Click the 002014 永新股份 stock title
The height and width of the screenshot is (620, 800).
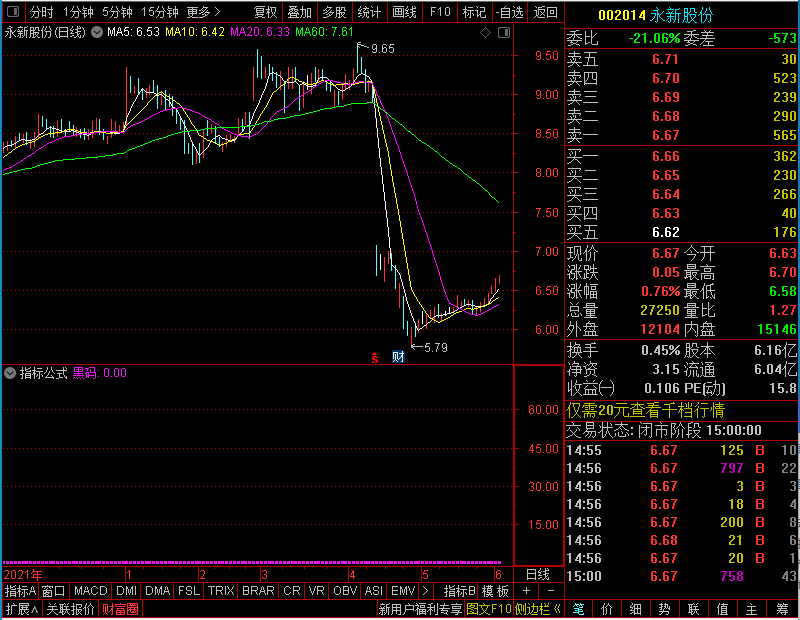click(656, 16)
